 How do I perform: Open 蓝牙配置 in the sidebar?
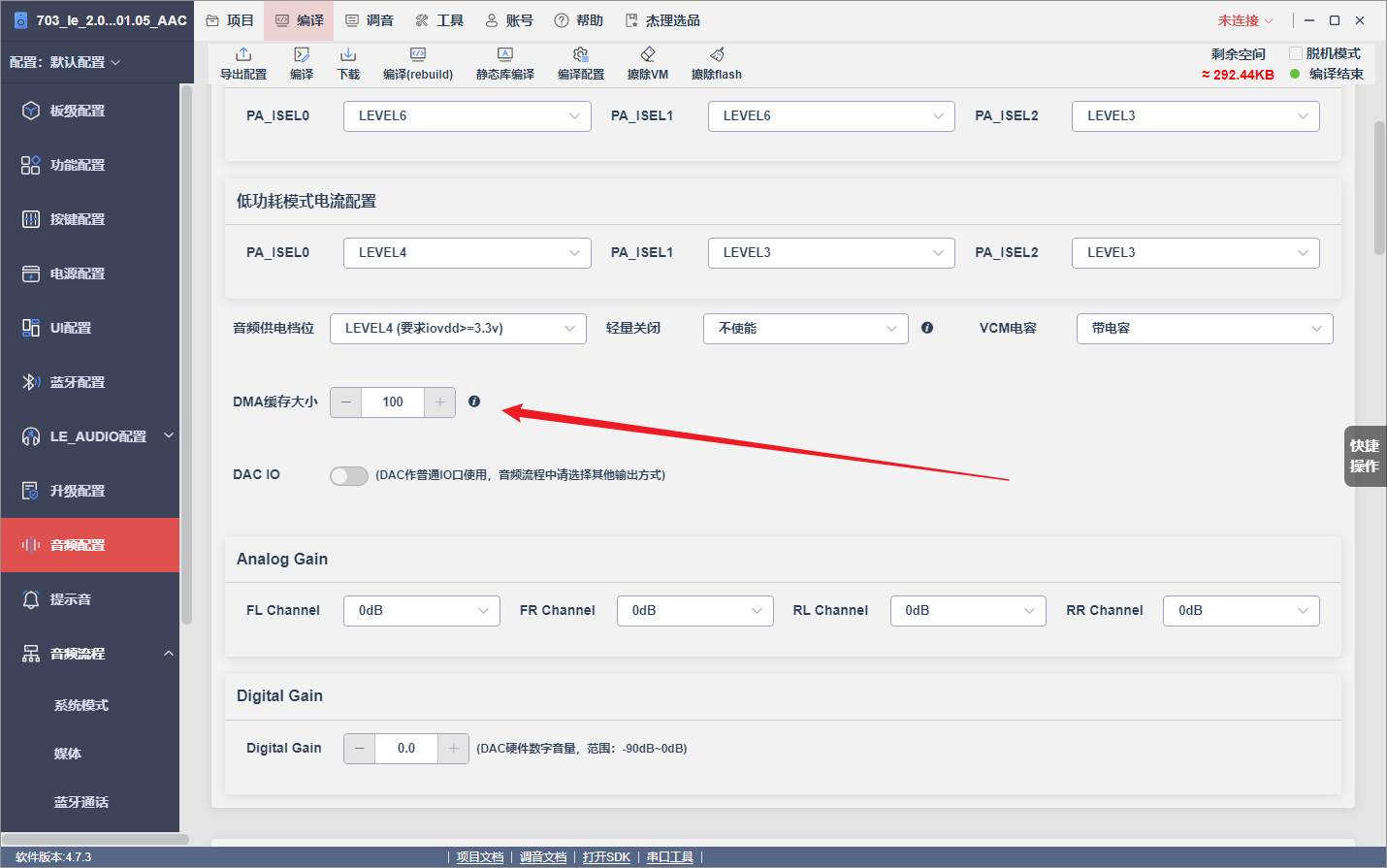click(x=90, y=382)
